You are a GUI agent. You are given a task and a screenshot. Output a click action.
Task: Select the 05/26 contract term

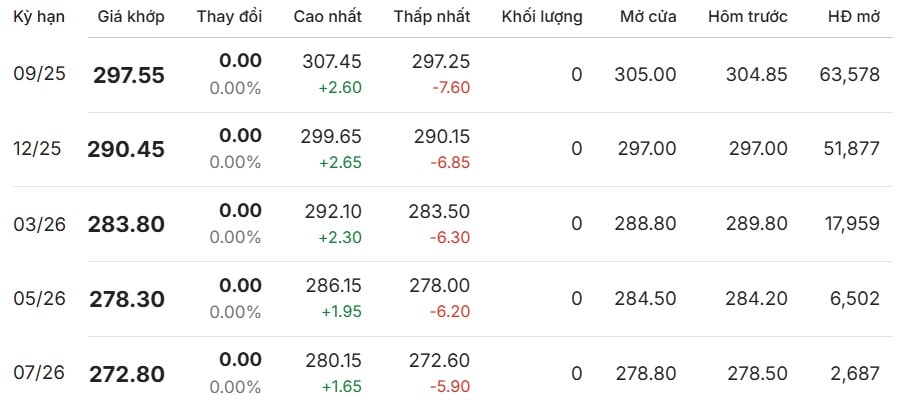(x=39, y=299)
